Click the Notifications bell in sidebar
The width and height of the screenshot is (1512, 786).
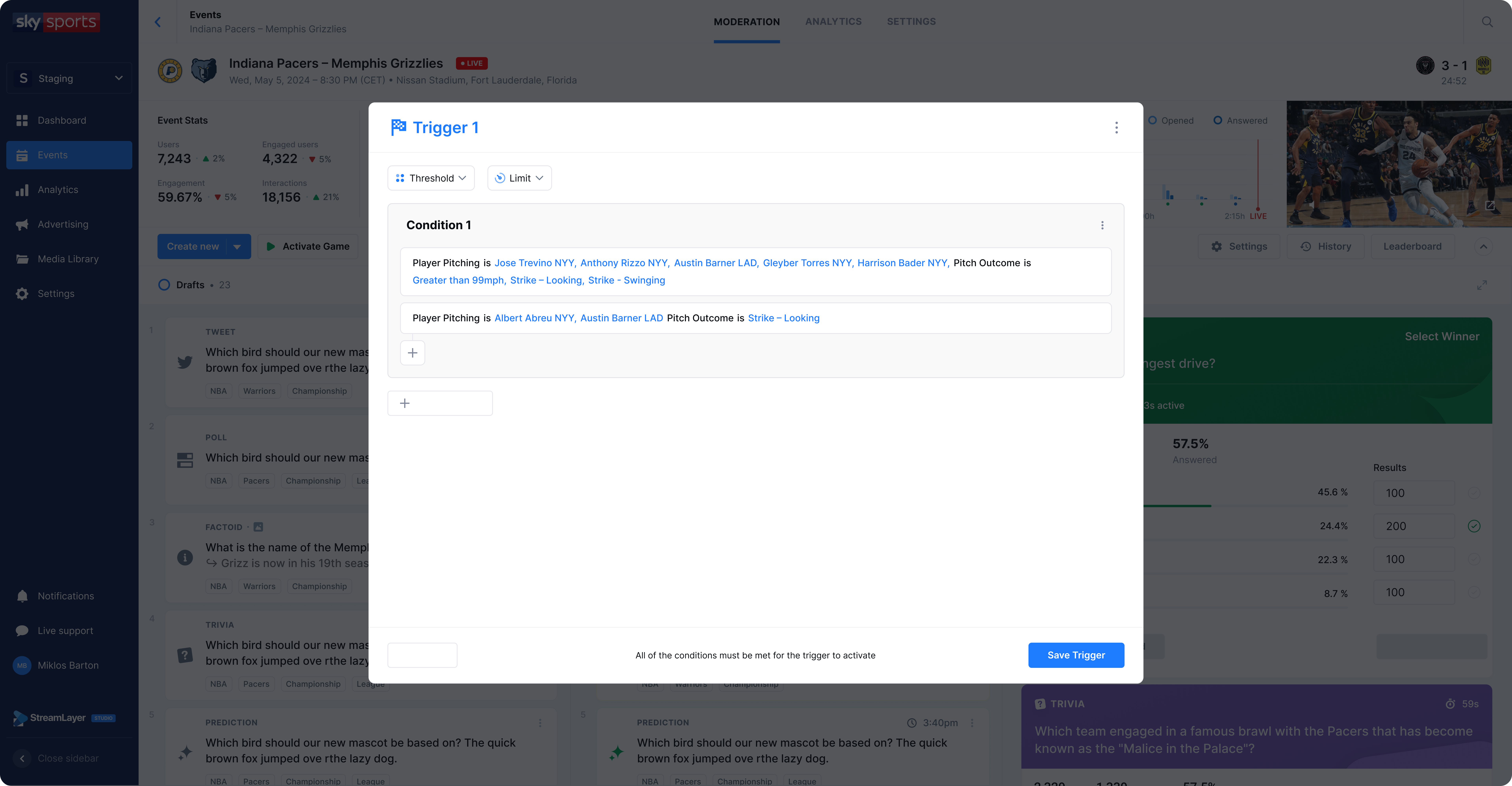(22, 596)
